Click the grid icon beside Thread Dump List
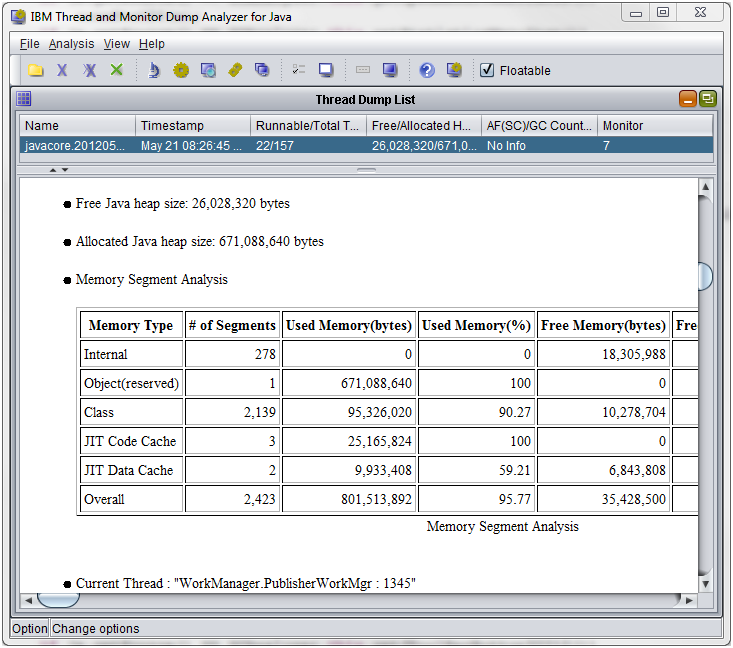This screenshot has width=733, height=648. [24, 99]
